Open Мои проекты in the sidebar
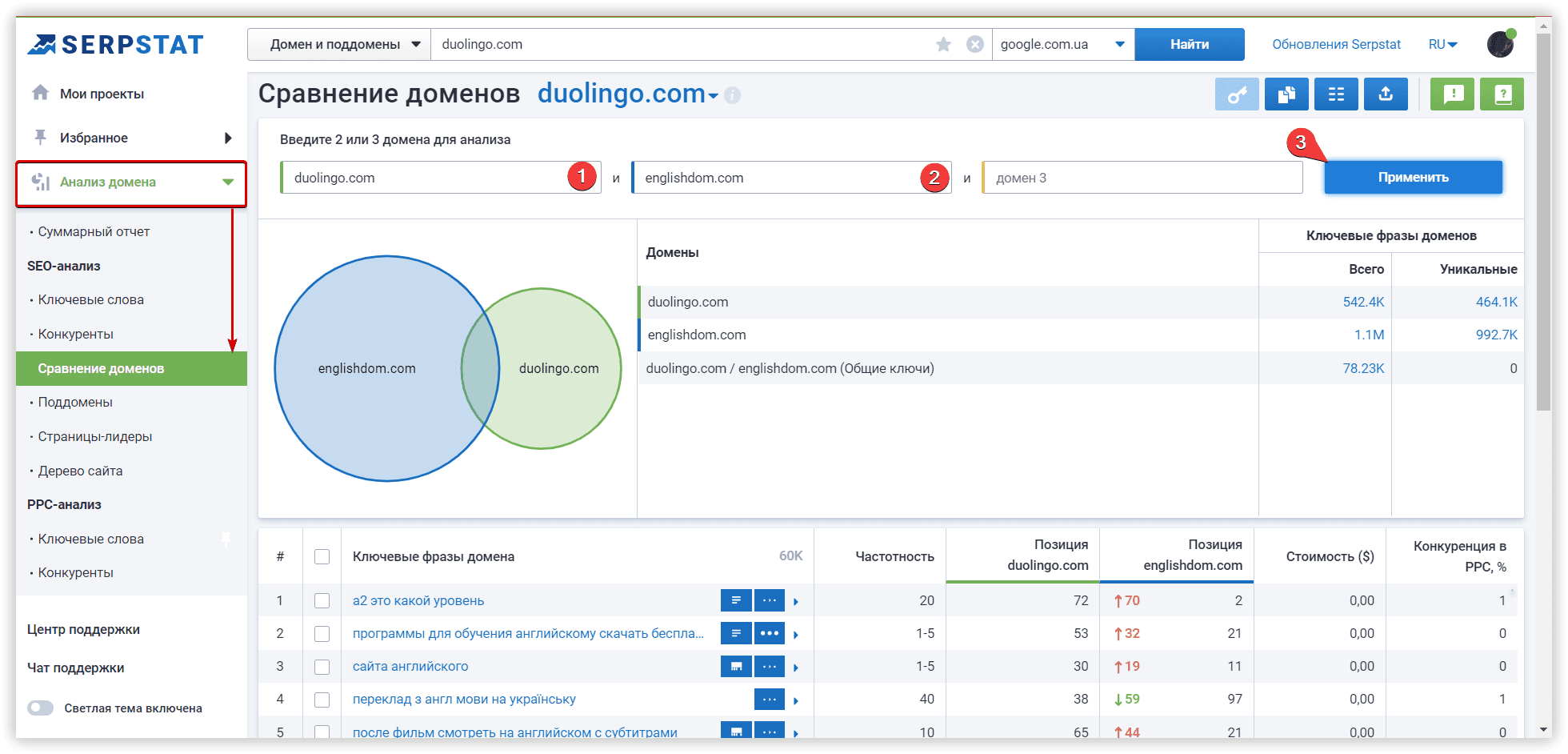This screenshot has width=1568, height=754. (102, 94)
